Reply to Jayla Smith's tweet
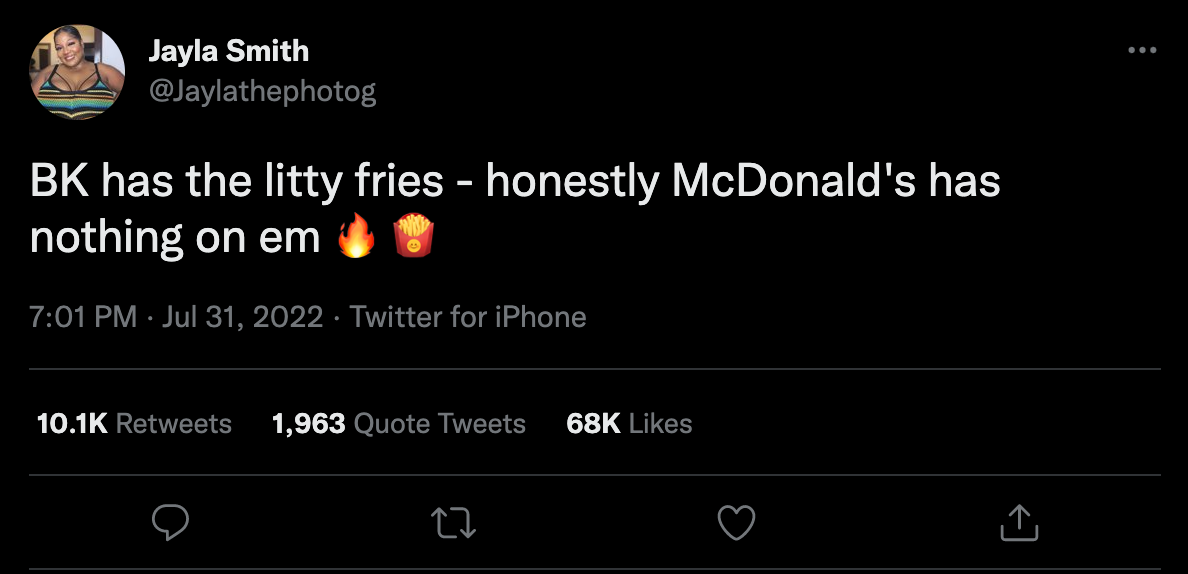Screen dimensions: 1188x574 [x=170, y=521]
